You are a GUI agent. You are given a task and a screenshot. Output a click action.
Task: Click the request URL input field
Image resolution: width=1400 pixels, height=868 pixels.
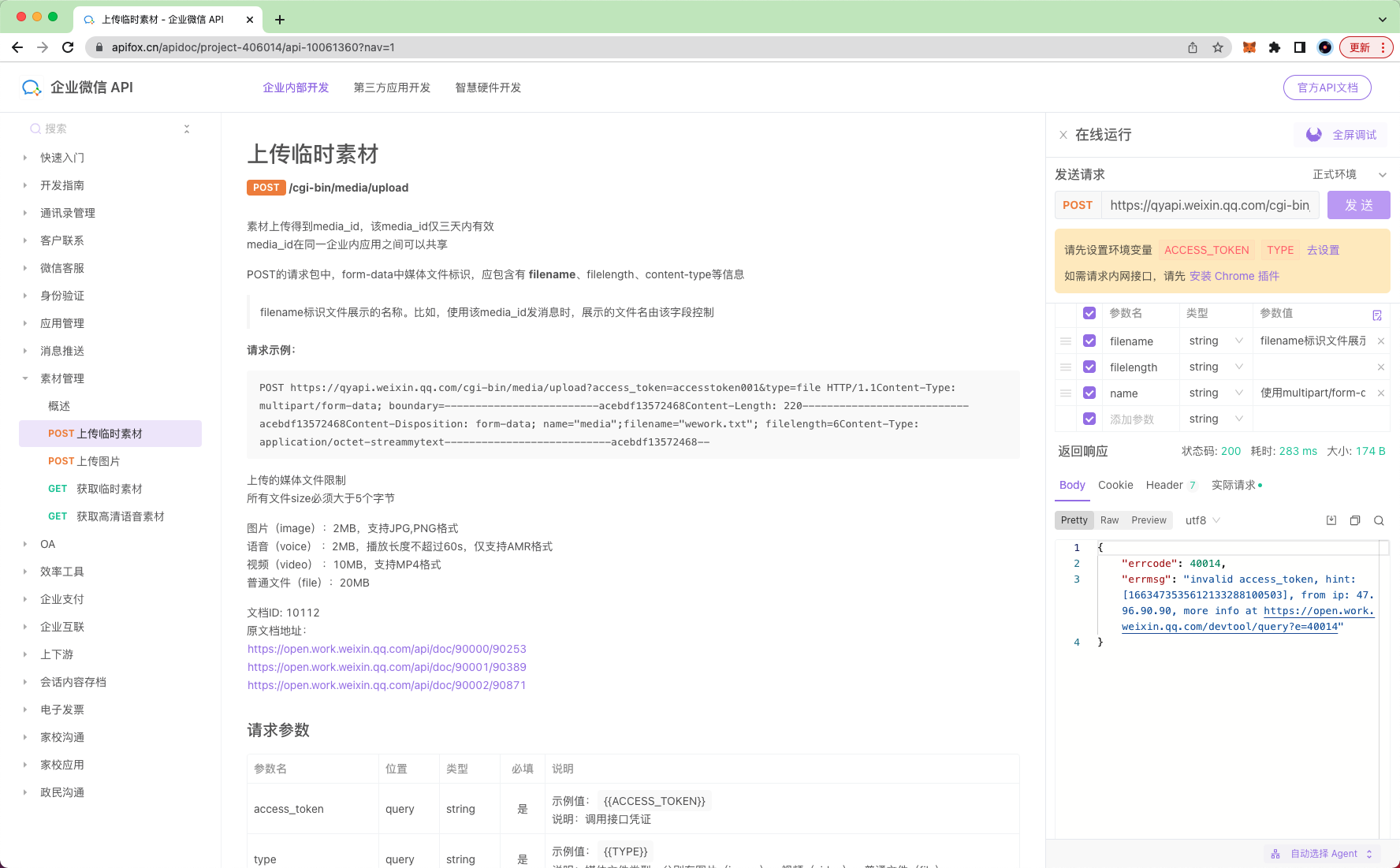(1210, 205)
